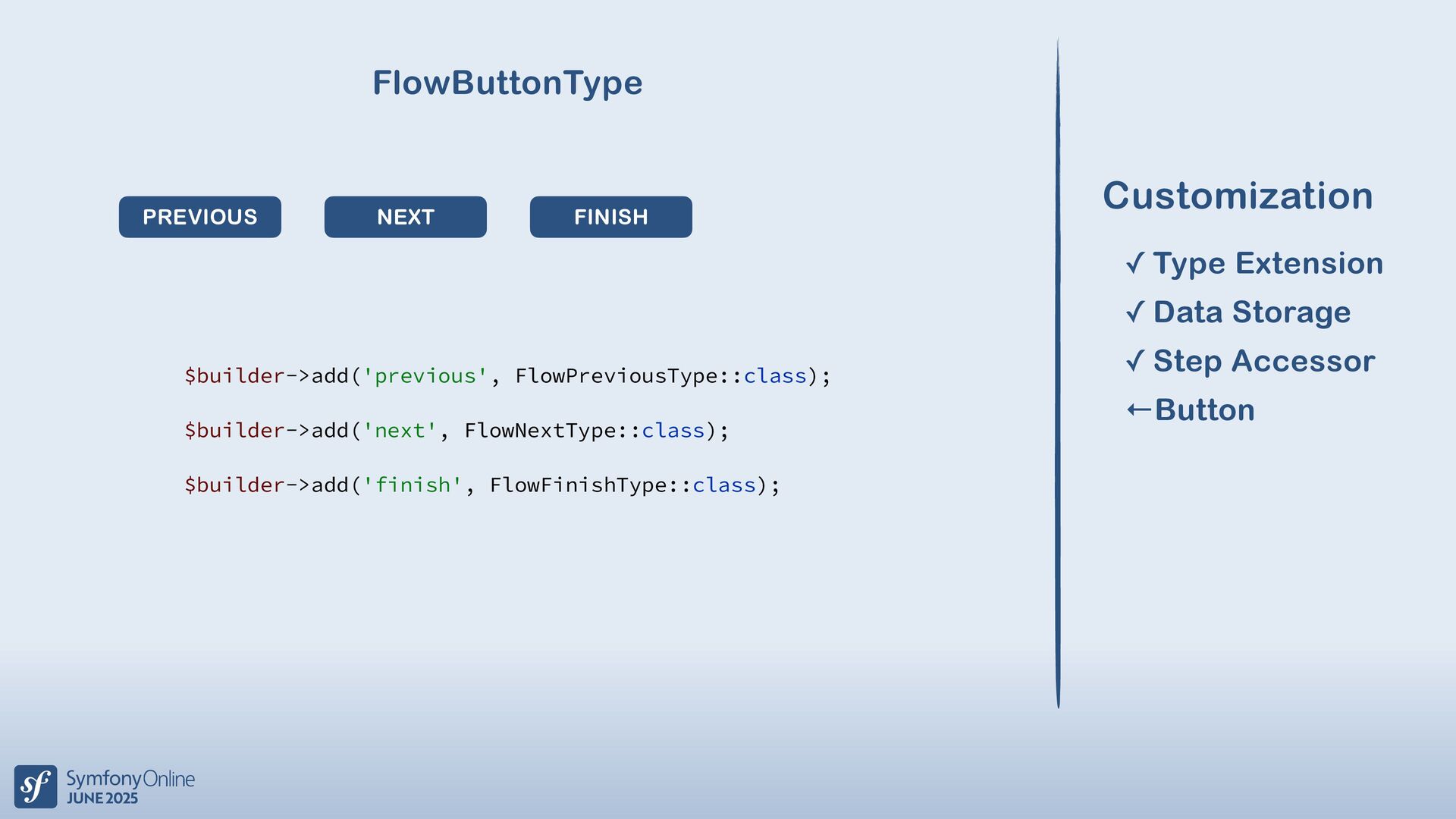Screen dimensions: 1456x819
Task: Select the Data Storage list item
Action: point(1251,312)
